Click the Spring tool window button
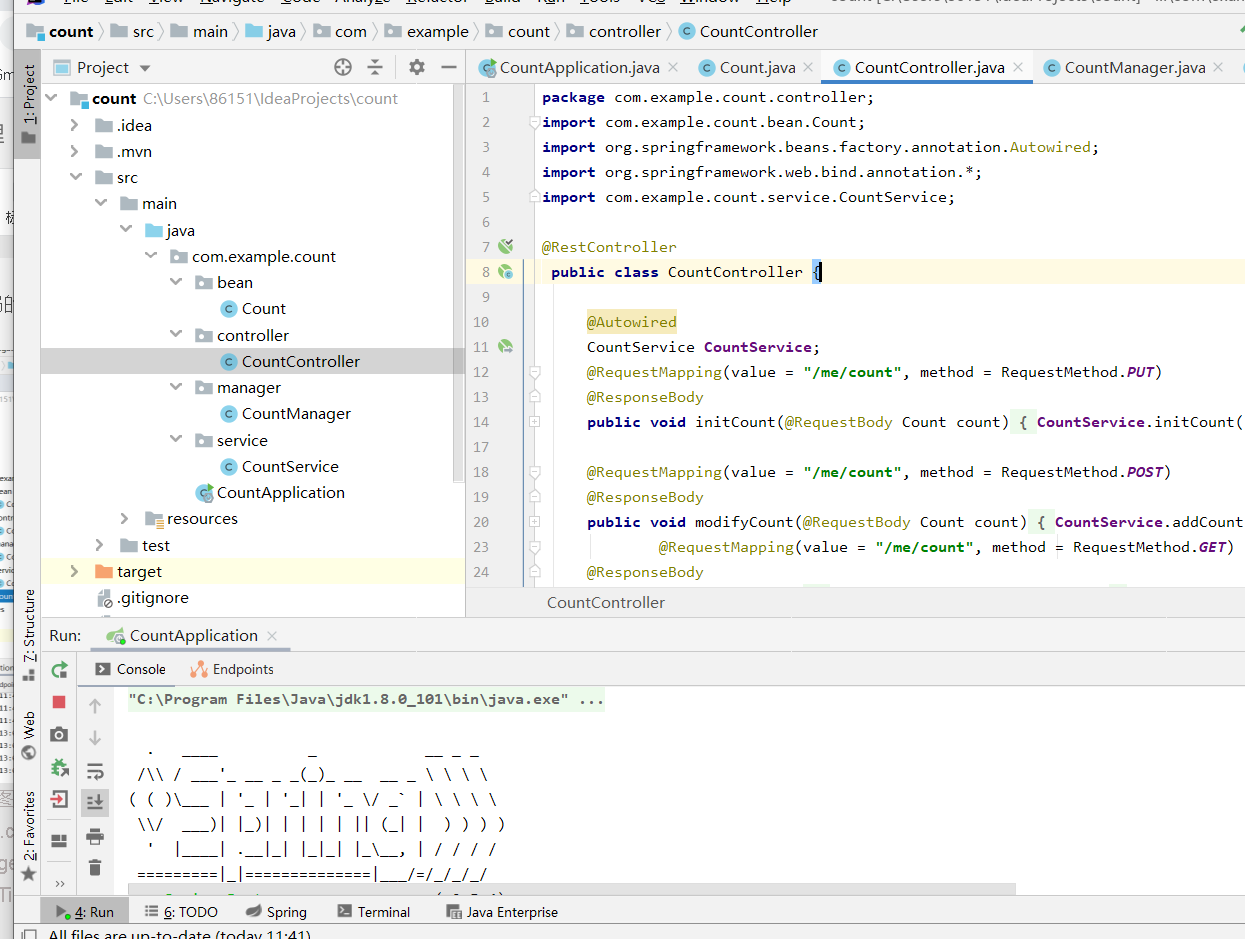The image size is (1245, 939). point(276,912)
